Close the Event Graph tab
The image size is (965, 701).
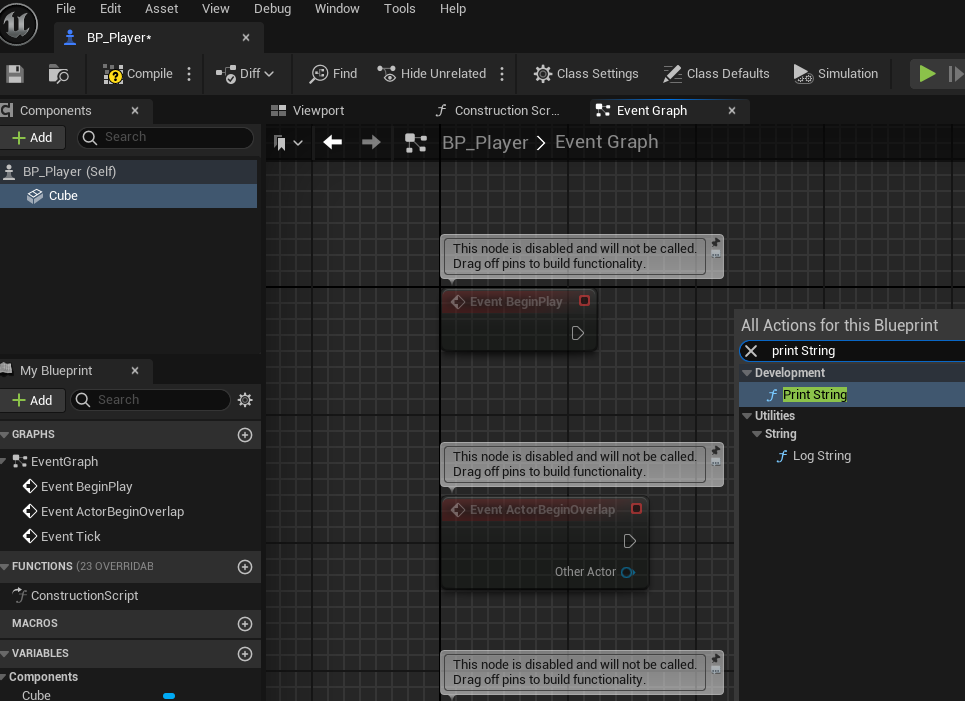[x=732, y=111]
